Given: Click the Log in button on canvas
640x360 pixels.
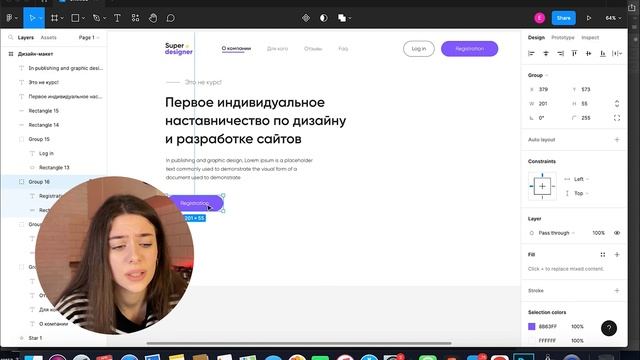Looking at the screenshot, I should (419, 49).
